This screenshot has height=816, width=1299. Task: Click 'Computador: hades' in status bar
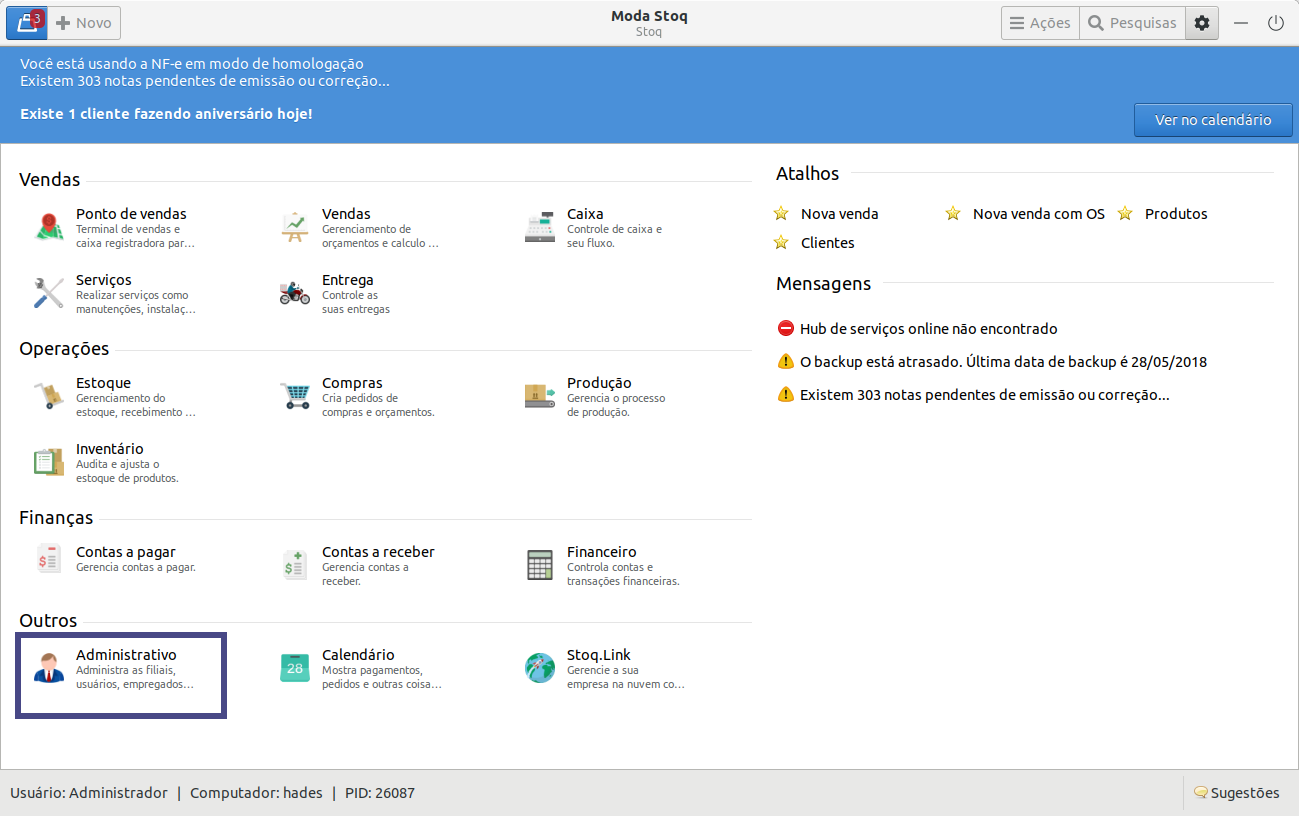point(256,793)
